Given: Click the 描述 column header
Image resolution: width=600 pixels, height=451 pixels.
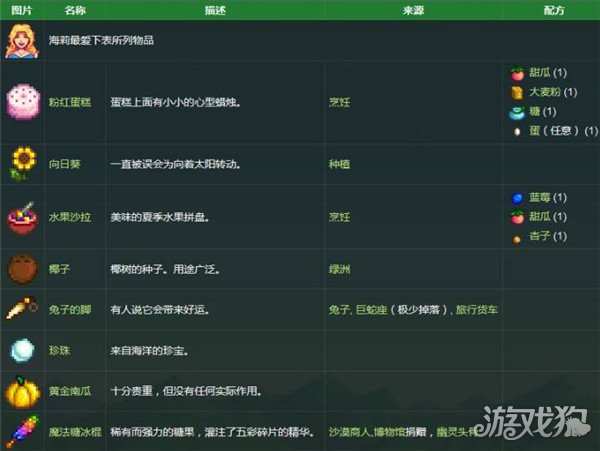Looking at the screenshot, I should (x=215, y=10).
